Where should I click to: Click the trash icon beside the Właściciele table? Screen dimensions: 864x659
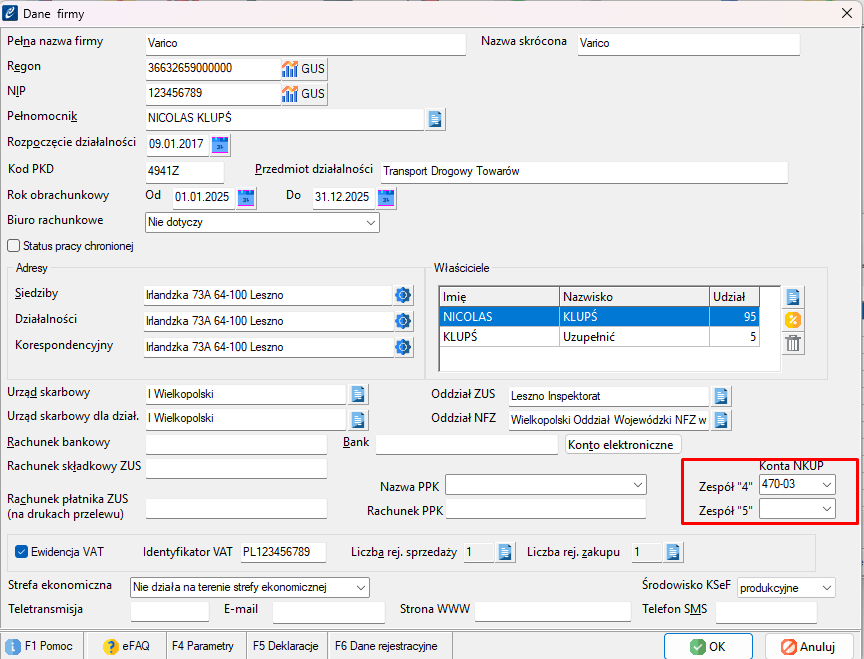[793, 344]
